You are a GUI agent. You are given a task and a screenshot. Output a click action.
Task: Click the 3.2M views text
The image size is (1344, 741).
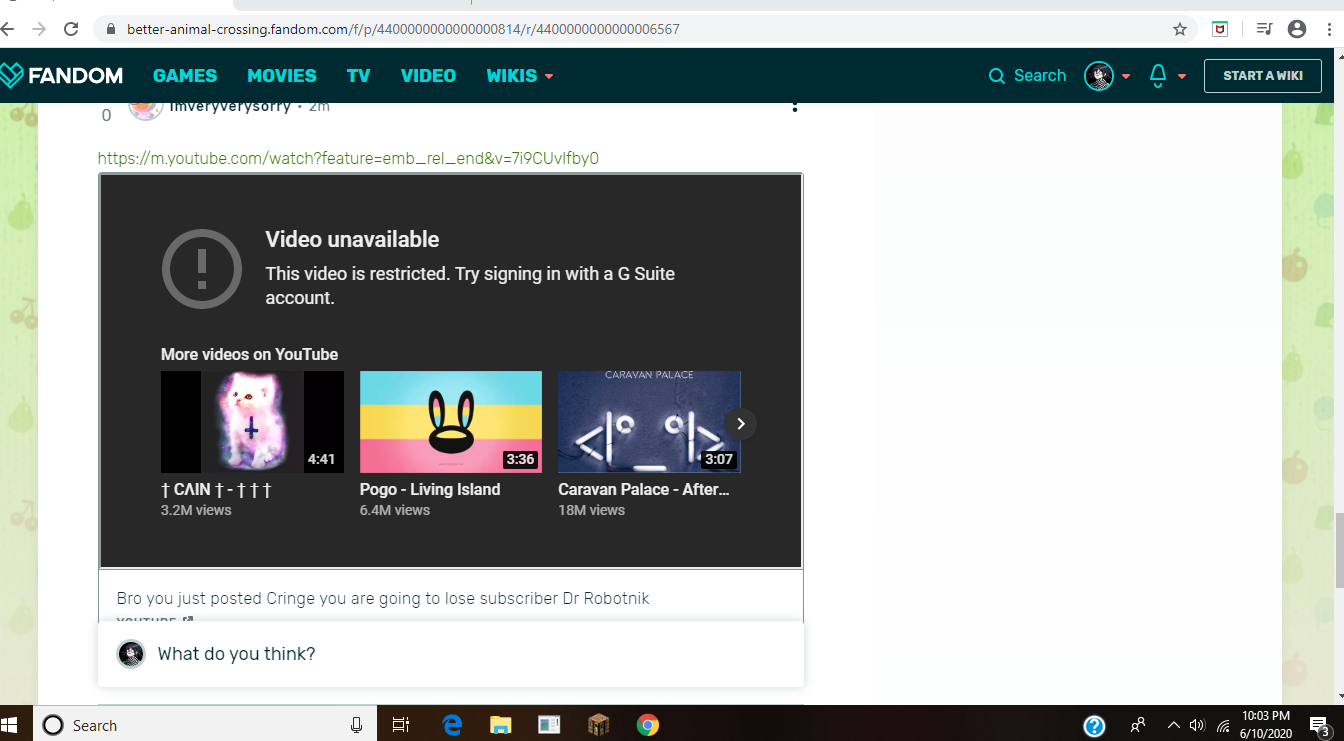[x=196, y=510]
